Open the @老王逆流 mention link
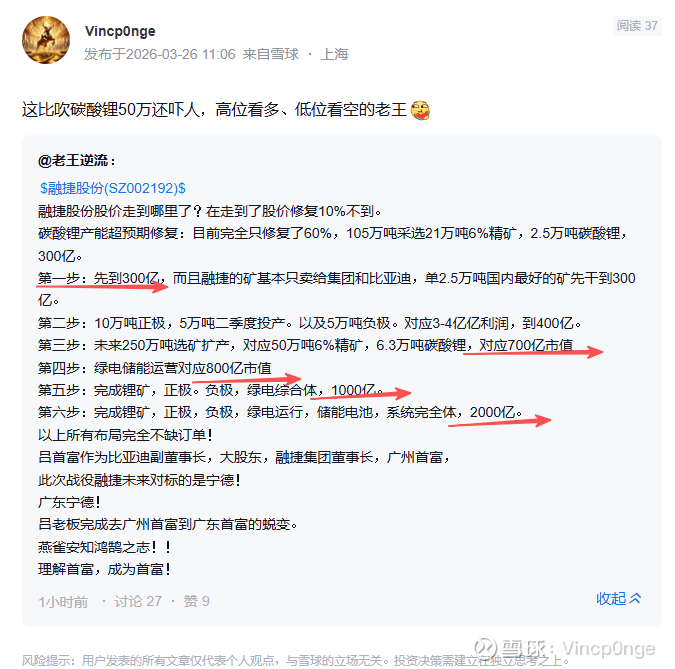Screen dimensions: 675x669 point(77,161)
